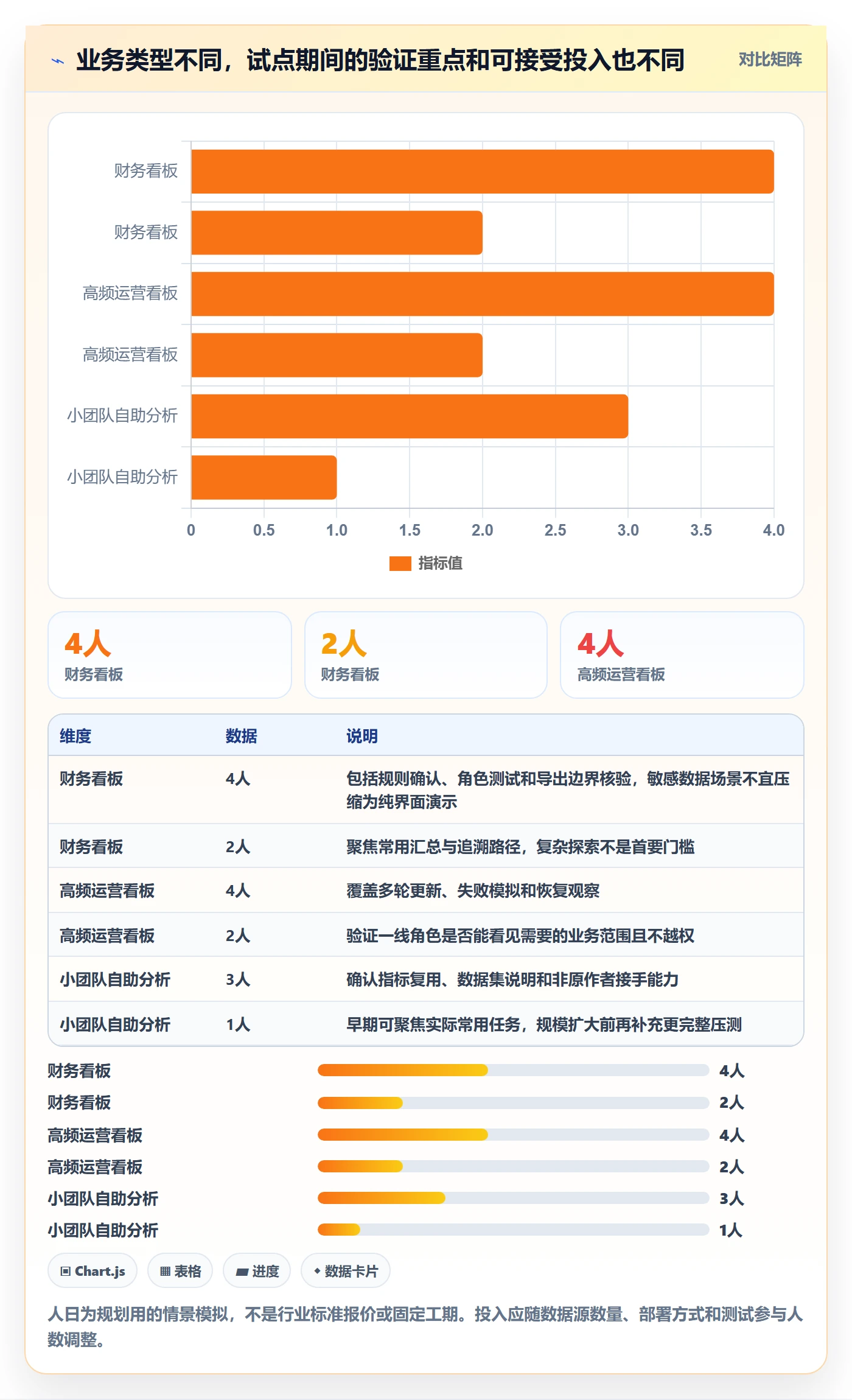Click the 0.5 tick label on the chart axis
852x1400 pixels.
click(x=264, y=530)
